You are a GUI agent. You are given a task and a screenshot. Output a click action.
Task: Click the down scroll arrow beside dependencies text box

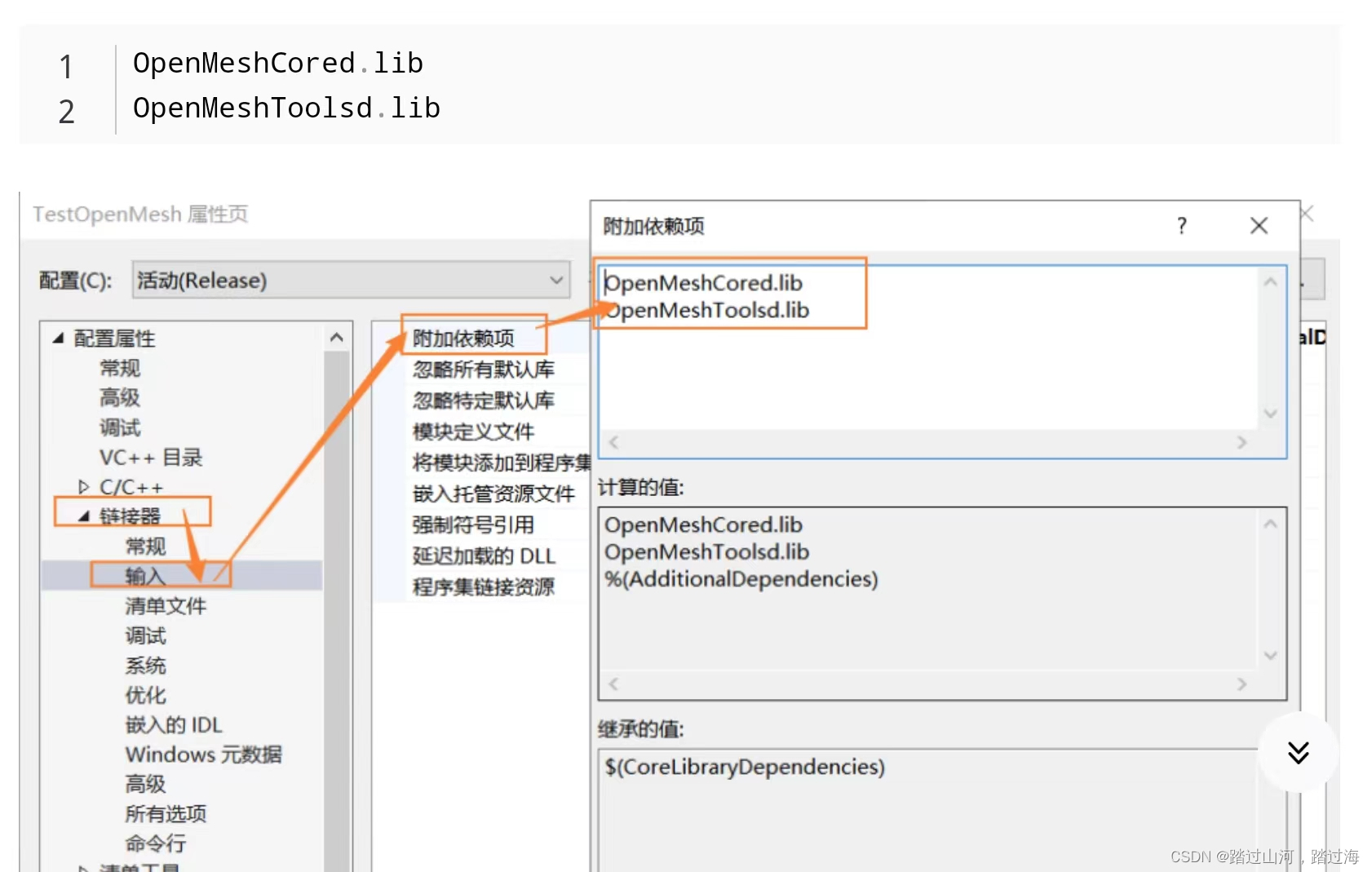(1270, 414)
